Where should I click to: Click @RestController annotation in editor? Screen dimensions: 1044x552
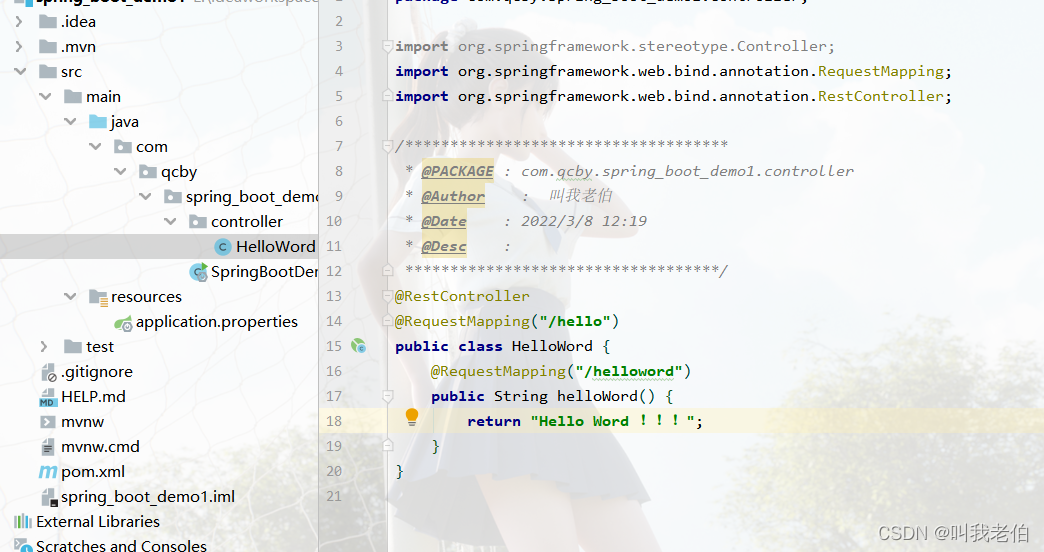462,296
